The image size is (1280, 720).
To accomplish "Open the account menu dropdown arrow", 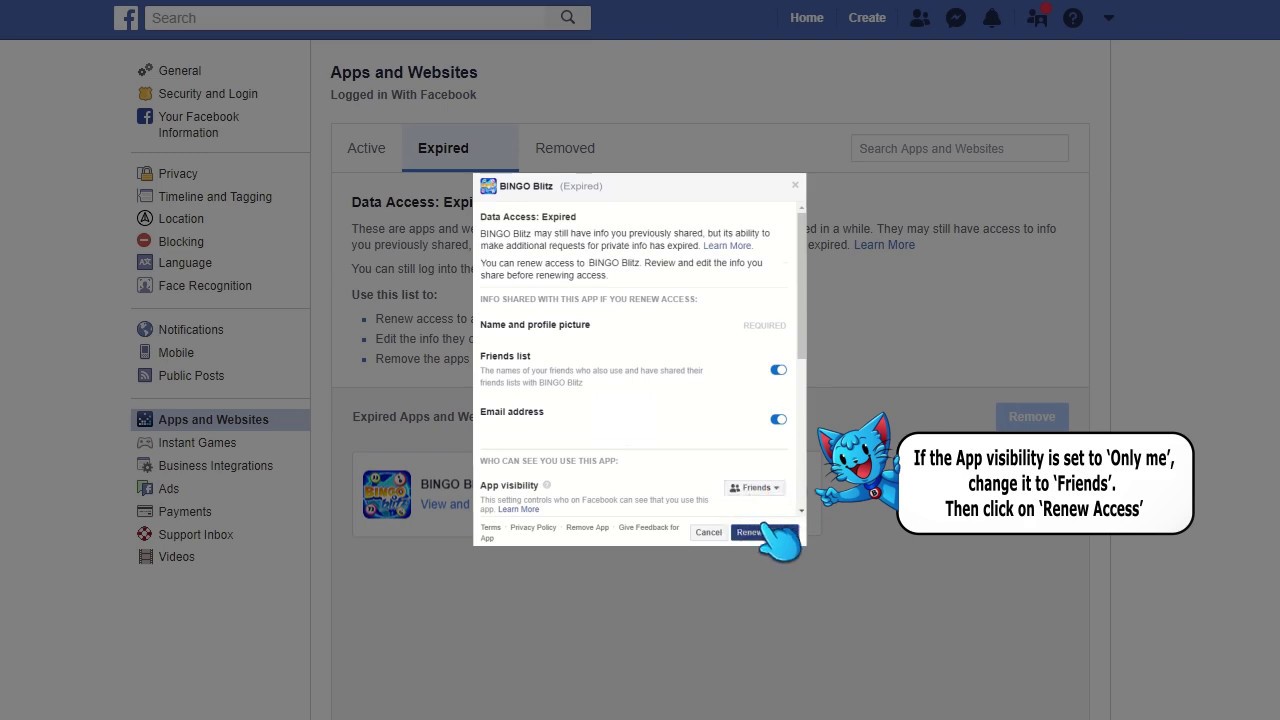I will [x=1108, y=18].
